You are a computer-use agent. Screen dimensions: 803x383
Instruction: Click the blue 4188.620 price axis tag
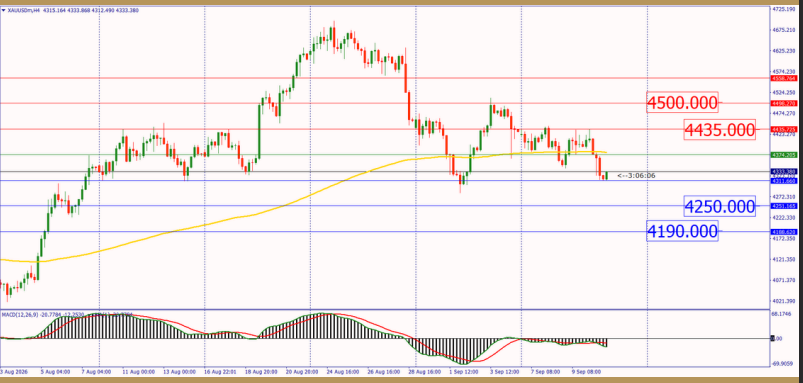click(x=784, y=232)
